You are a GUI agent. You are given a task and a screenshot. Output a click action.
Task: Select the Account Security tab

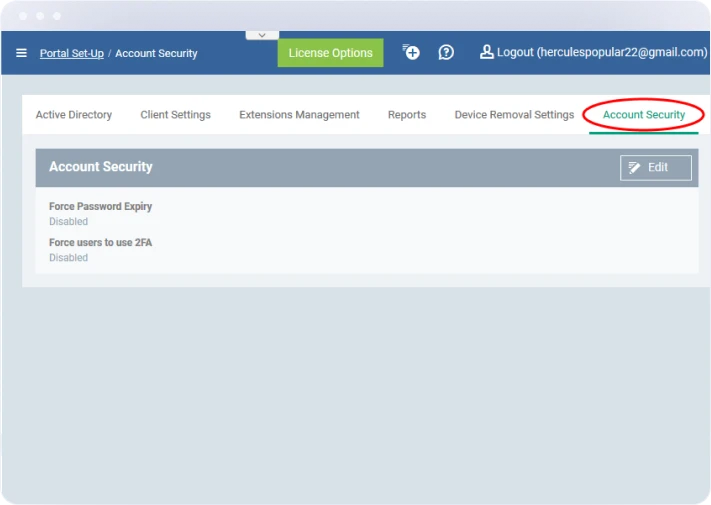[x=644, y=115]
